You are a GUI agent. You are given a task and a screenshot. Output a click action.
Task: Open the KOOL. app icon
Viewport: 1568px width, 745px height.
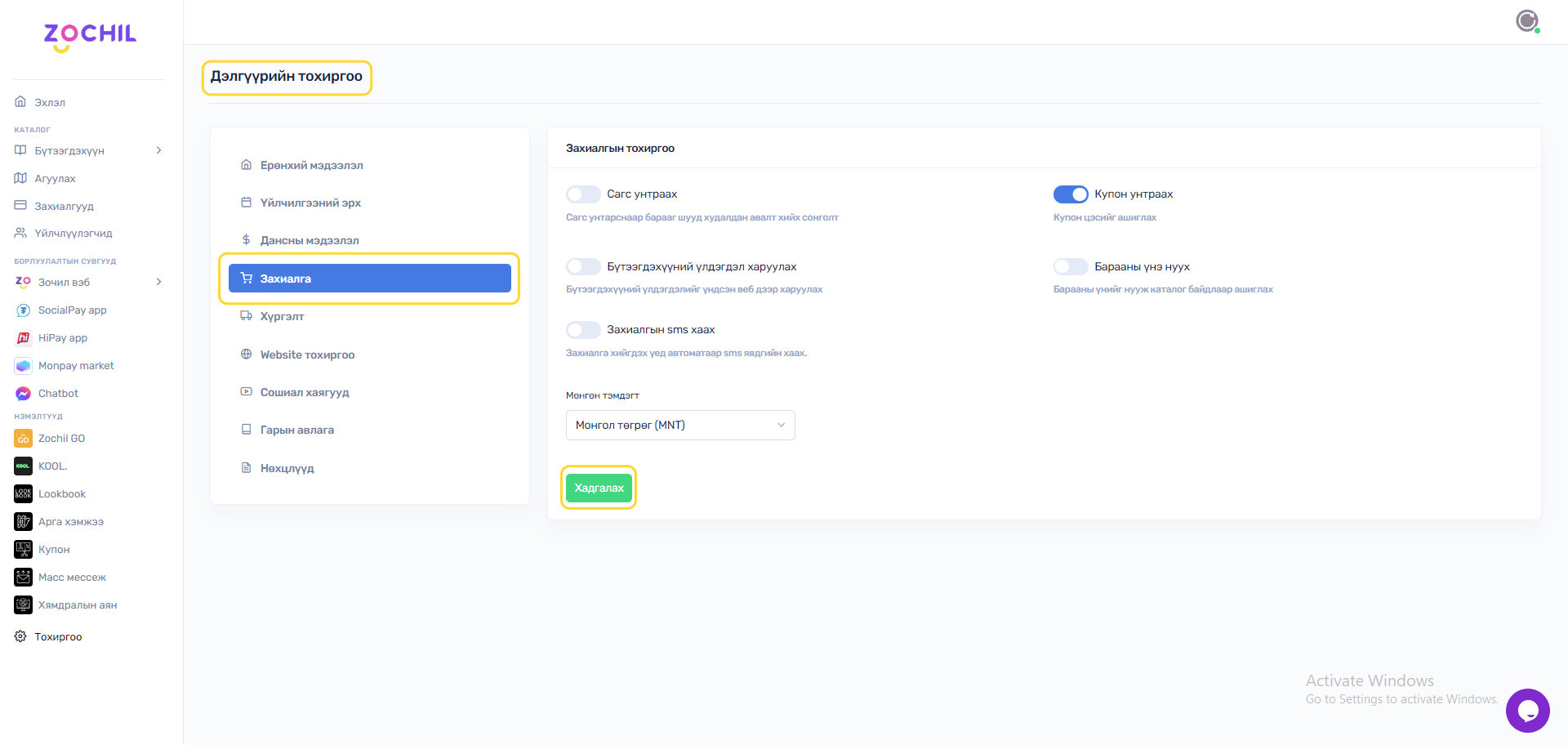tap(23, 466)
